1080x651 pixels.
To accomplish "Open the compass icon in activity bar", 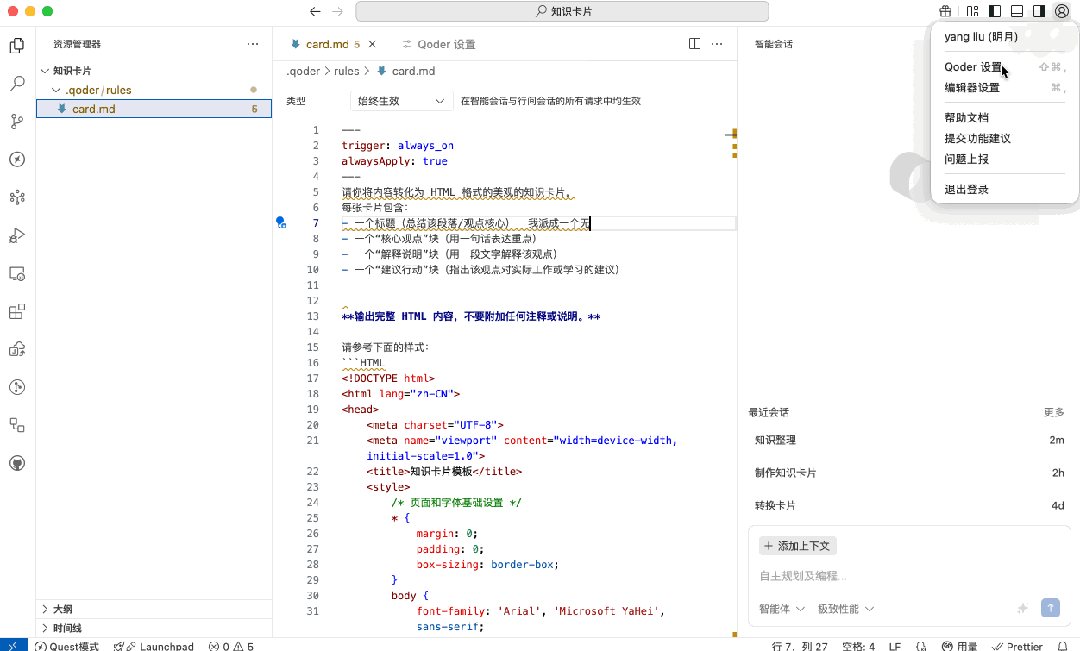I will tap(17, 159).
